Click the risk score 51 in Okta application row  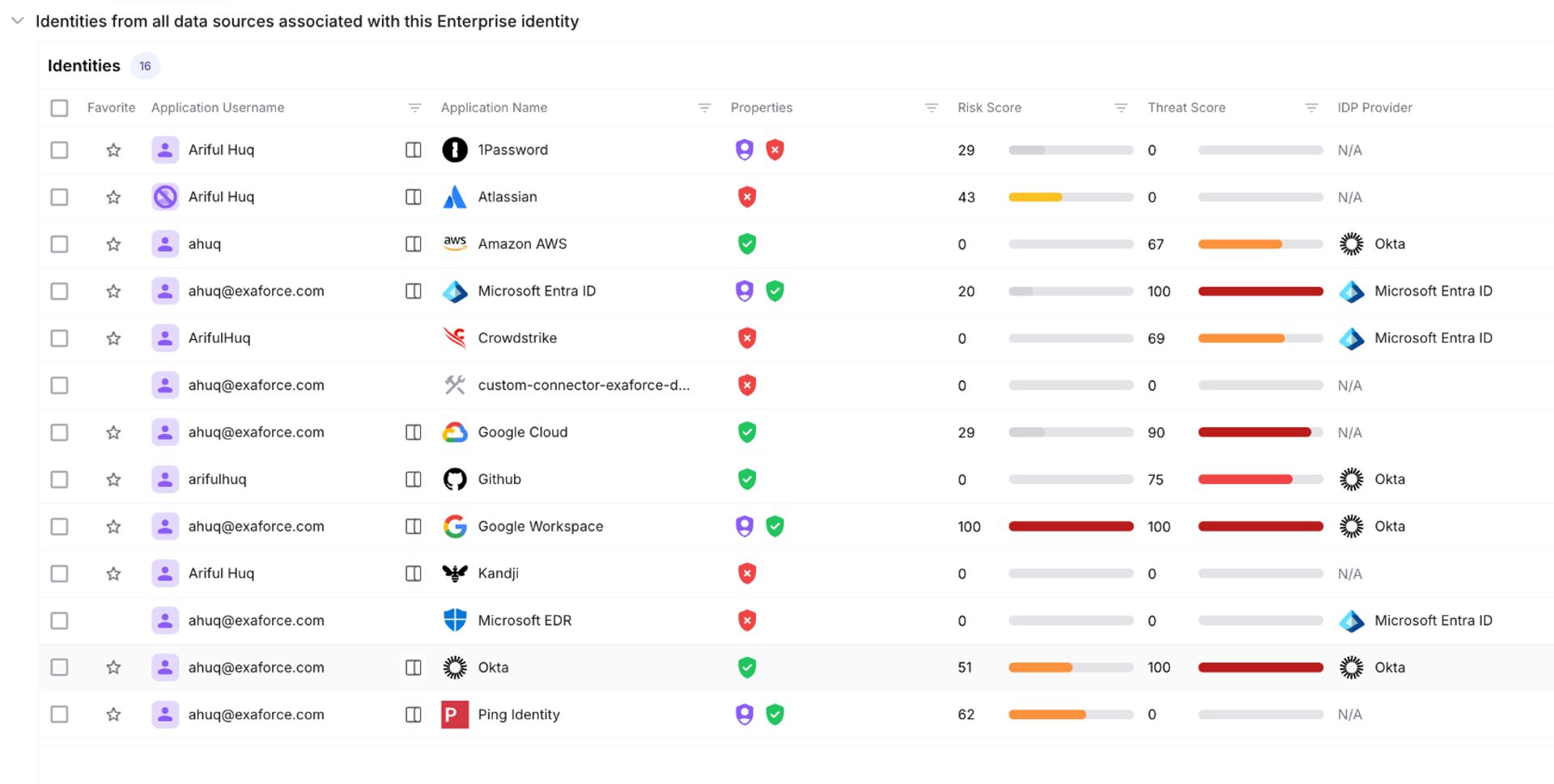(x=965, y=667)
